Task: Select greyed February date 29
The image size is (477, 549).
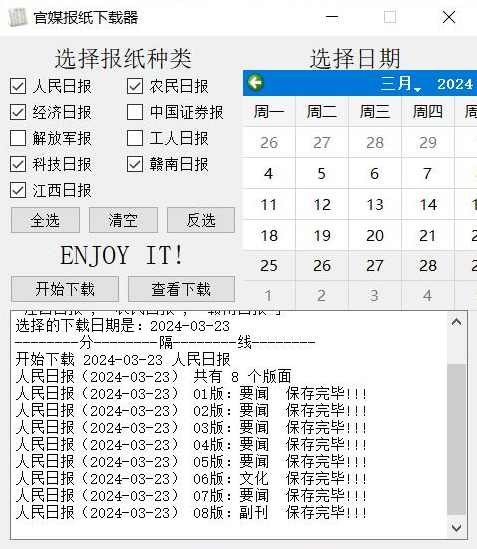Action: pos(428,143)
